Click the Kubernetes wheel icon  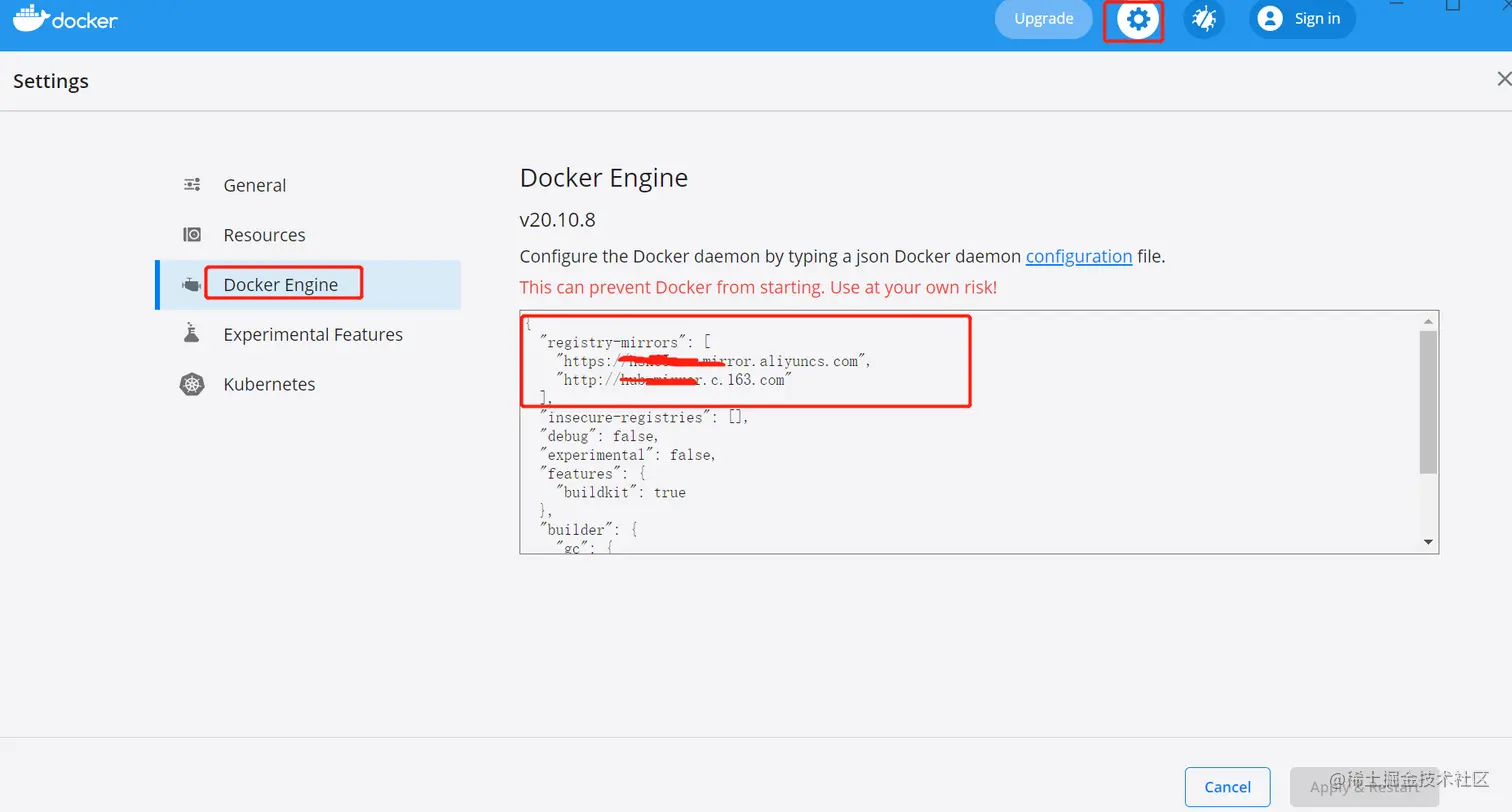click(191, 384)
